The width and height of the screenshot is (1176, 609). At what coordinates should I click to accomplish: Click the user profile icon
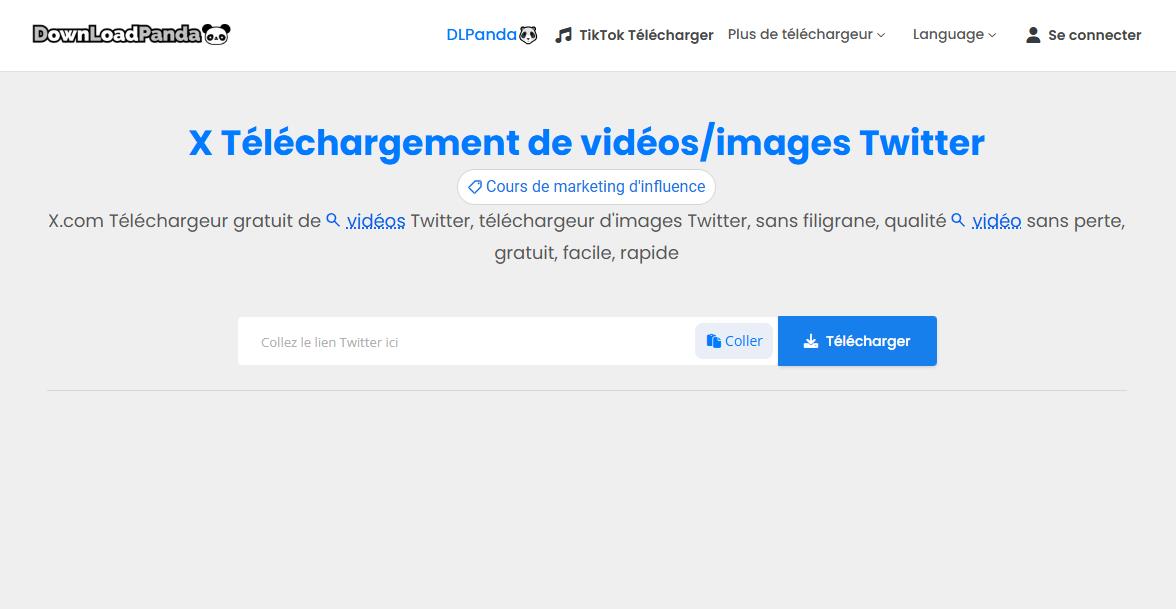1033,35
